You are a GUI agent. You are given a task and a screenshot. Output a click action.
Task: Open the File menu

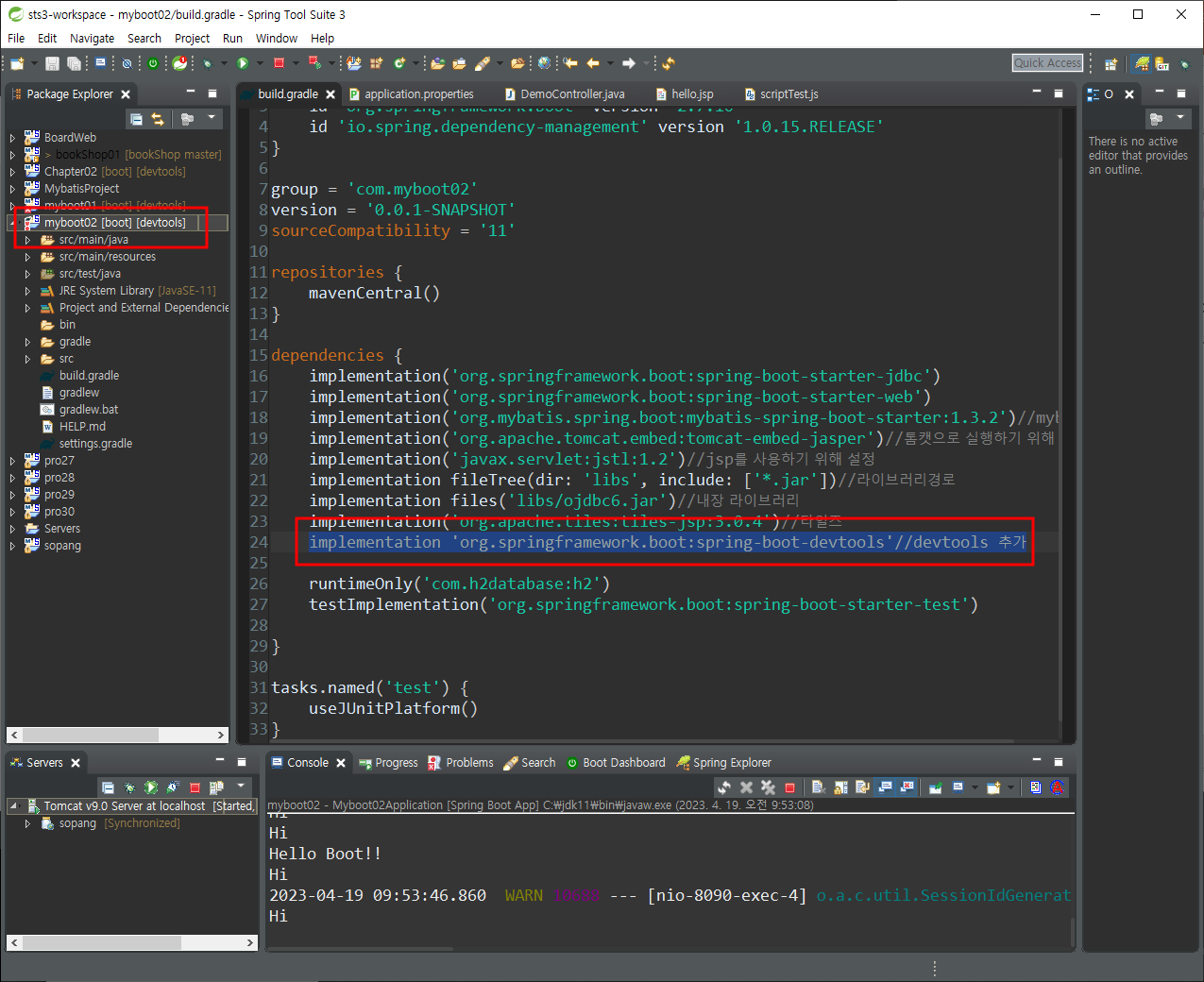[x=16, y=39]
